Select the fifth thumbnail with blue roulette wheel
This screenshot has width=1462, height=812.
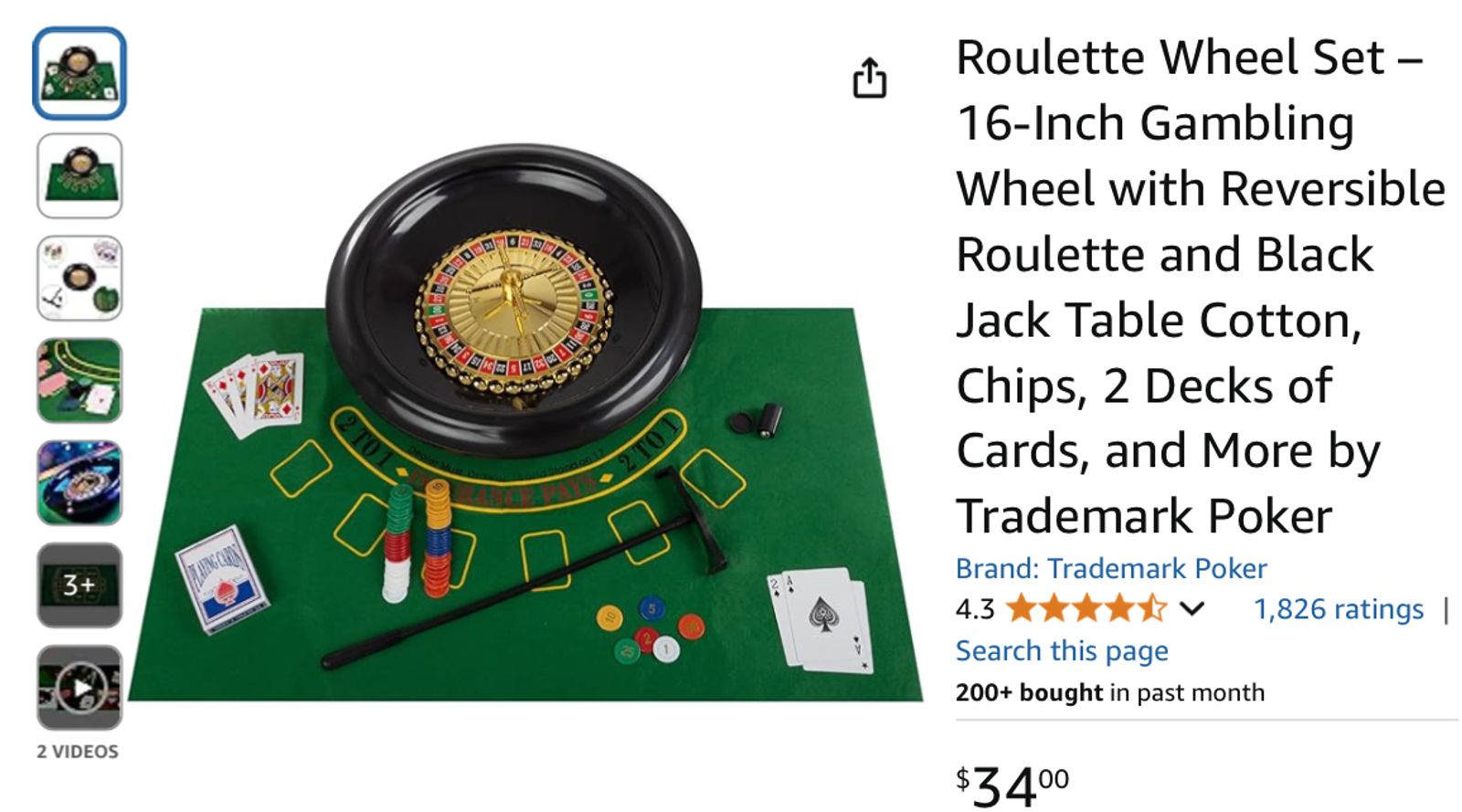coord(79,482)
